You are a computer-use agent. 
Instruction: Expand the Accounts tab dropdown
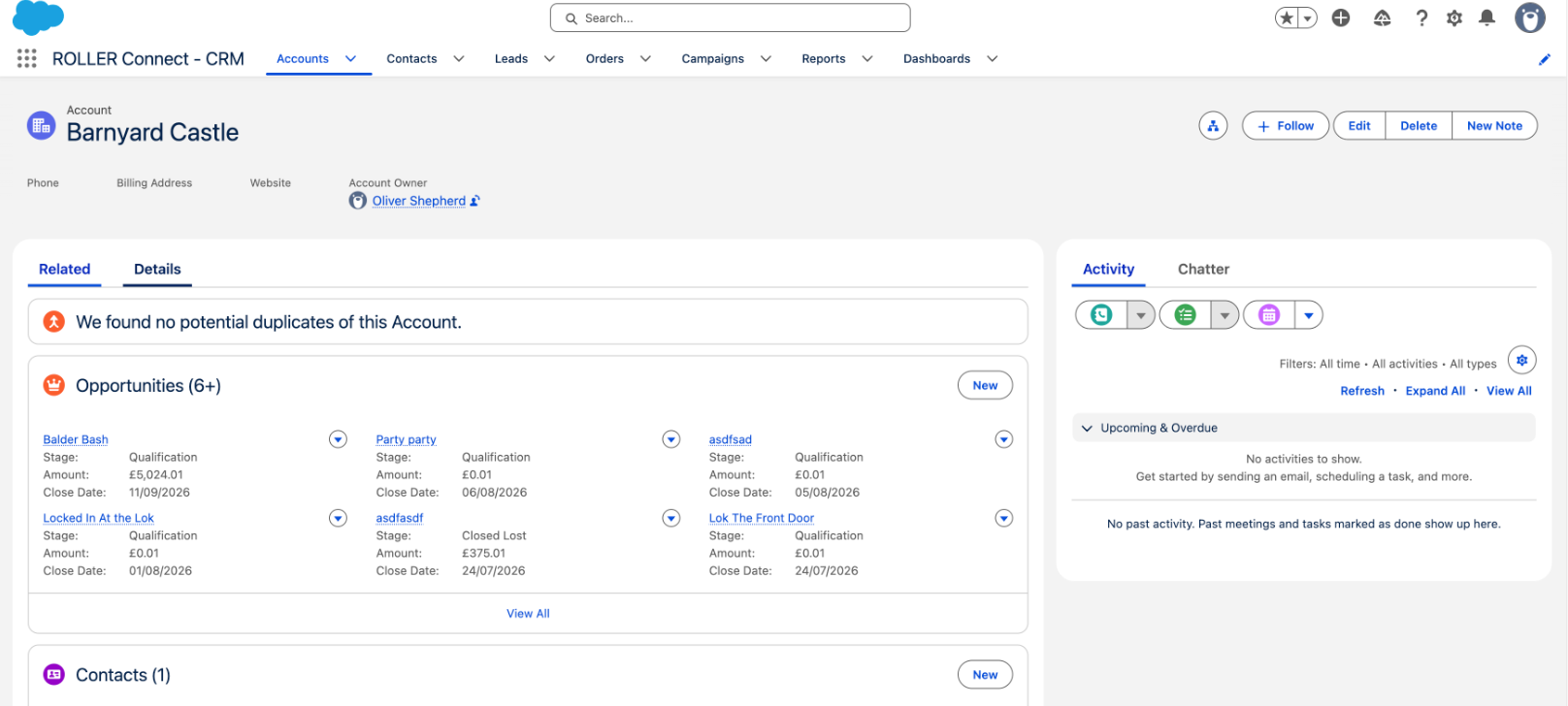click(x=351, y=59)
